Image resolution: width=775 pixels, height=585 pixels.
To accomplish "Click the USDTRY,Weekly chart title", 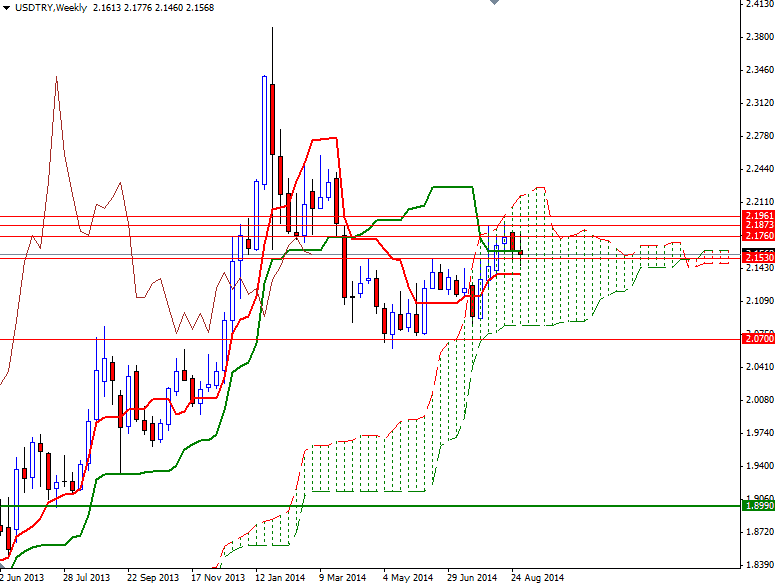I will click(x=51, y=8).
